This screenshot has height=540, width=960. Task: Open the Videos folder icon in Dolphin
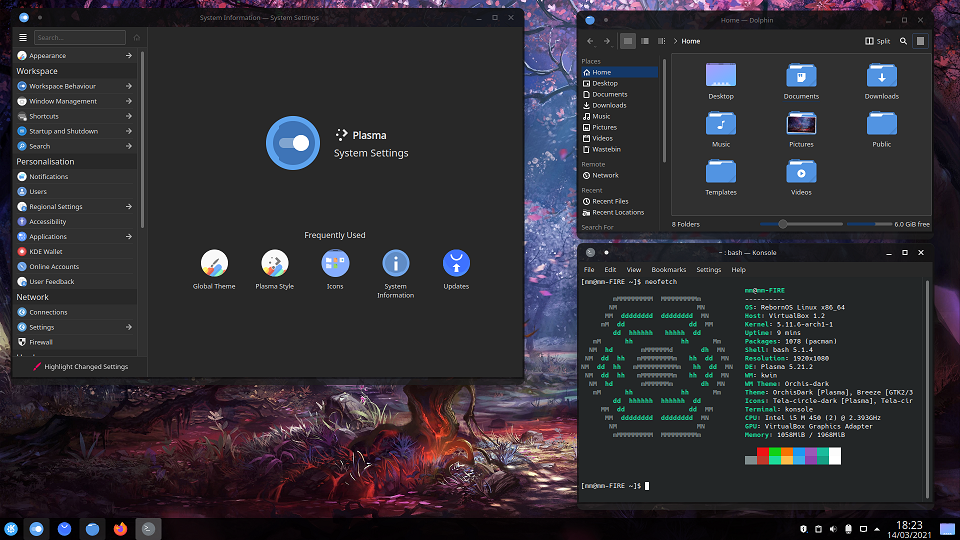click(801, 171)
